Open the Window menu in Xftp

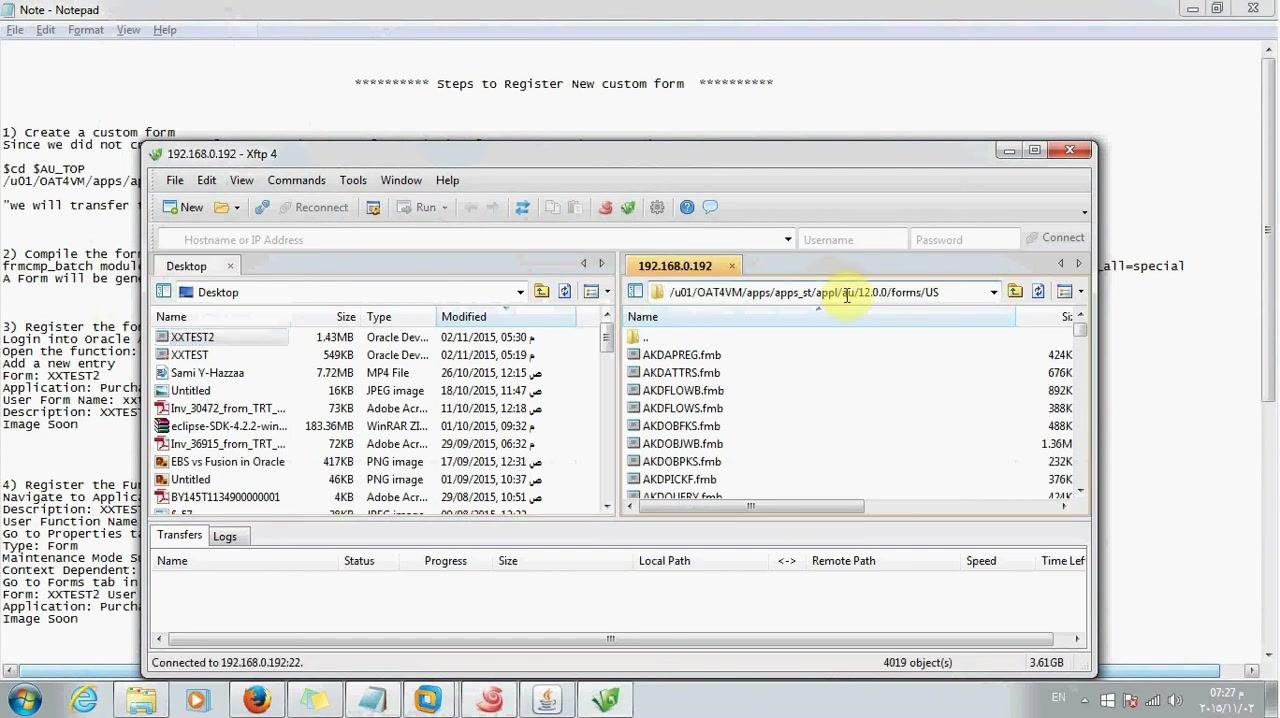pyautogui.click(x=401, y=181)
